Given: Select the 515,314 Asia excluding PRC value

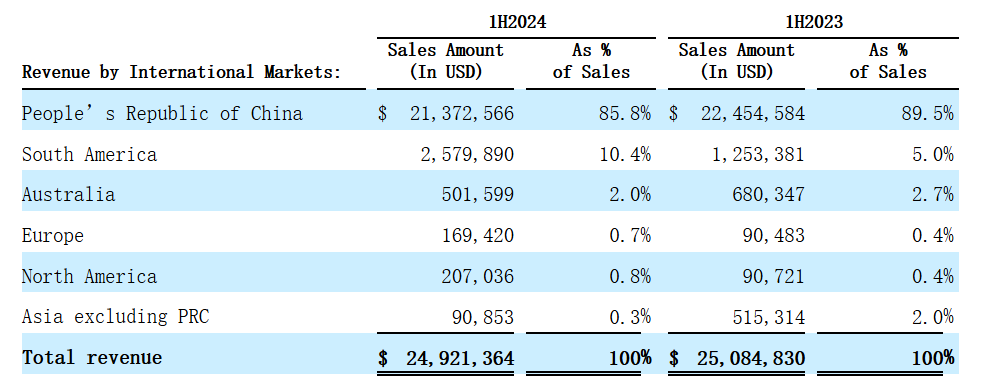Looking at the screenshot, I should pos(769,317).
